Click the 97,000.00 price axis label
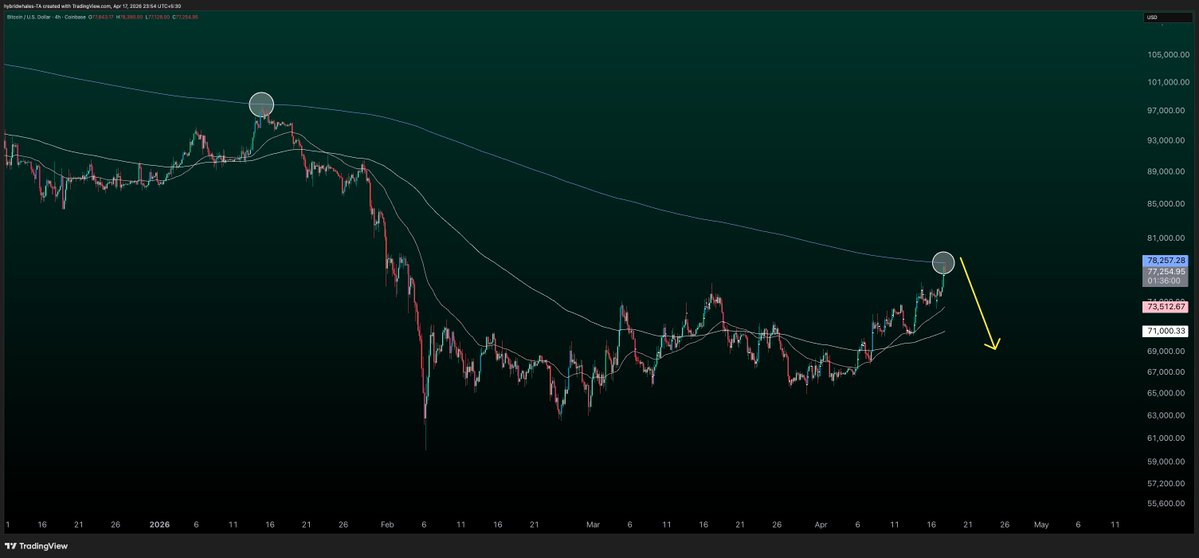The height and width of the screenshot is (558, 1199). [x=1166, y=111]
